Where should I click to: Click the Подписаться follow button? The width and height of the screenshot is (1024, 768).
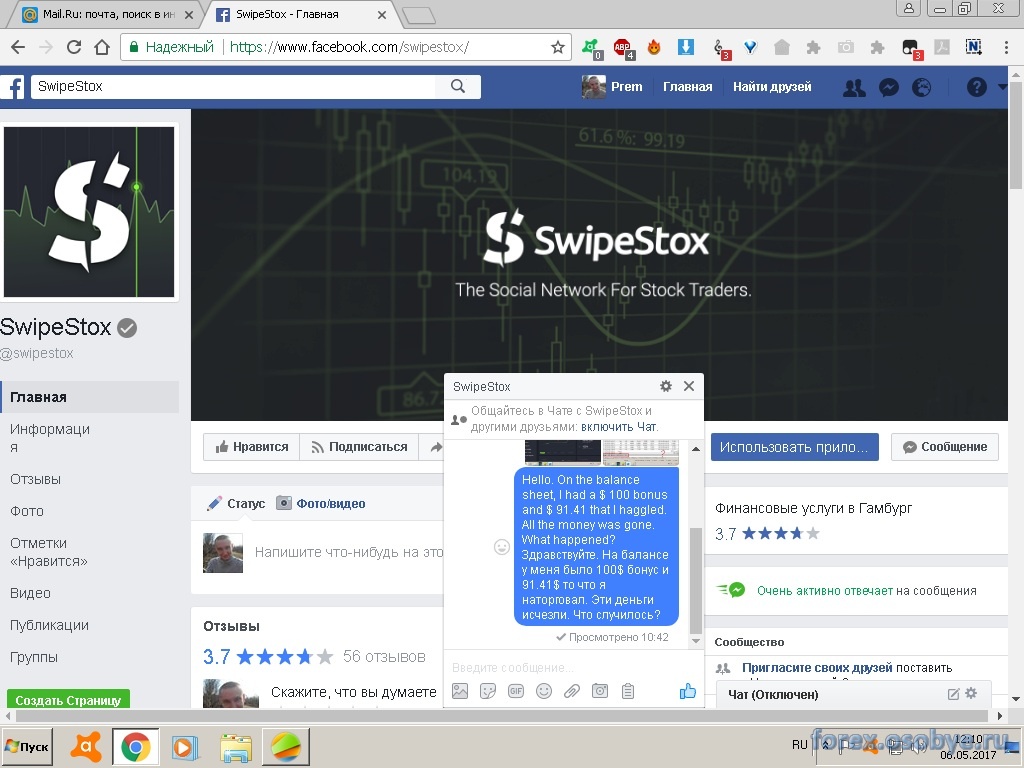tap(359, 447)
